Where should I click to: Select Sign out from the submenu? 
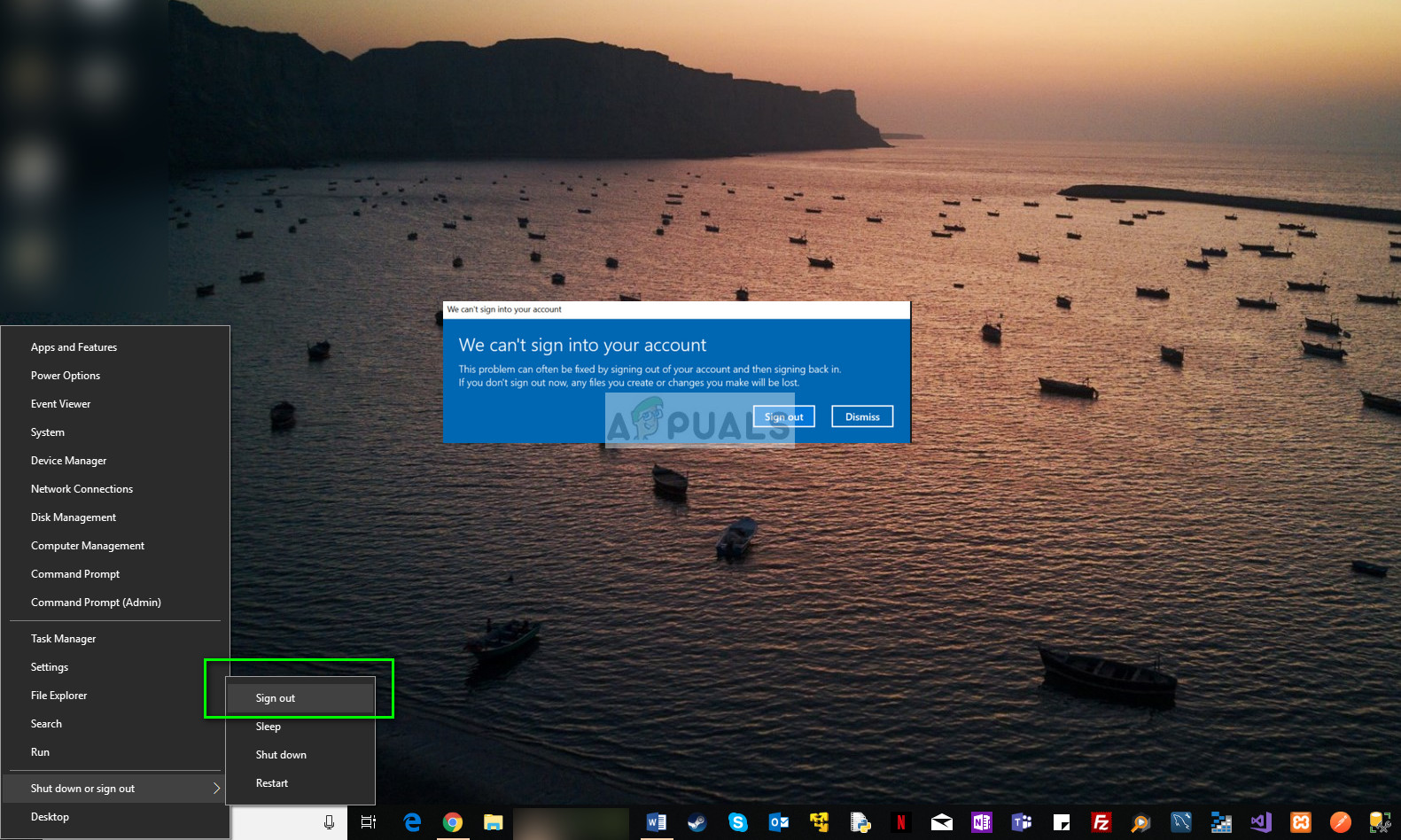[276, 698]
